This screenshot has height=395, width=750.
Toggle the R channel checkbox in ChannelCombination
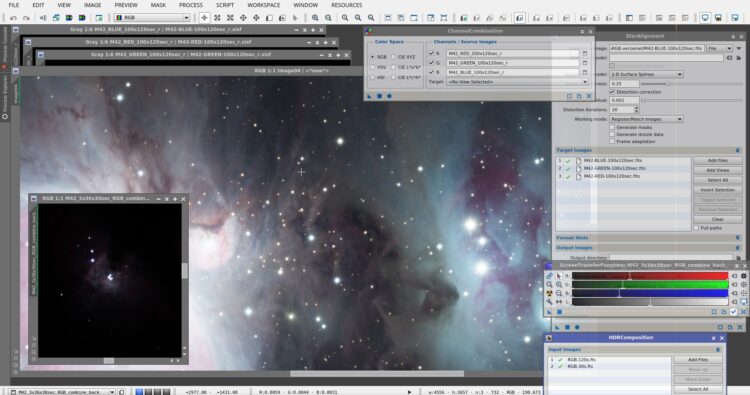431,54
